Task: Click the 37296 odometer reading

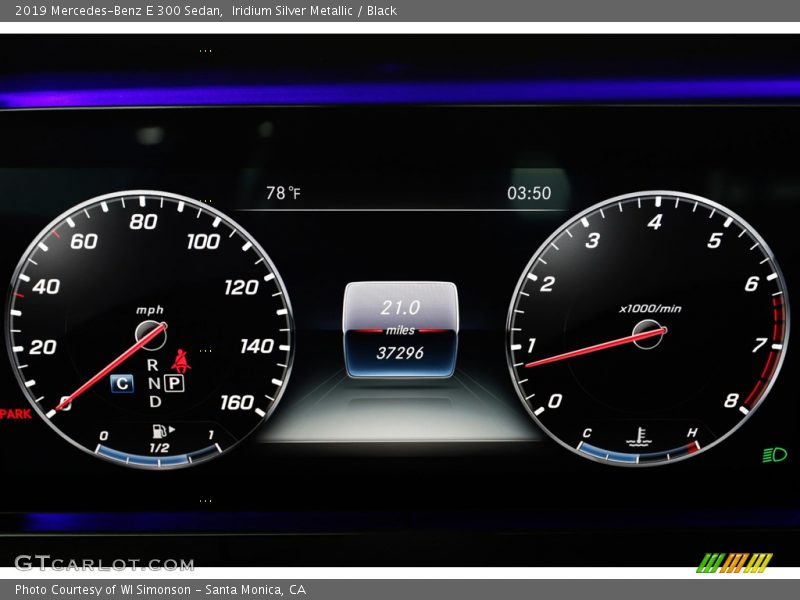Action: (x=400, y=353)
